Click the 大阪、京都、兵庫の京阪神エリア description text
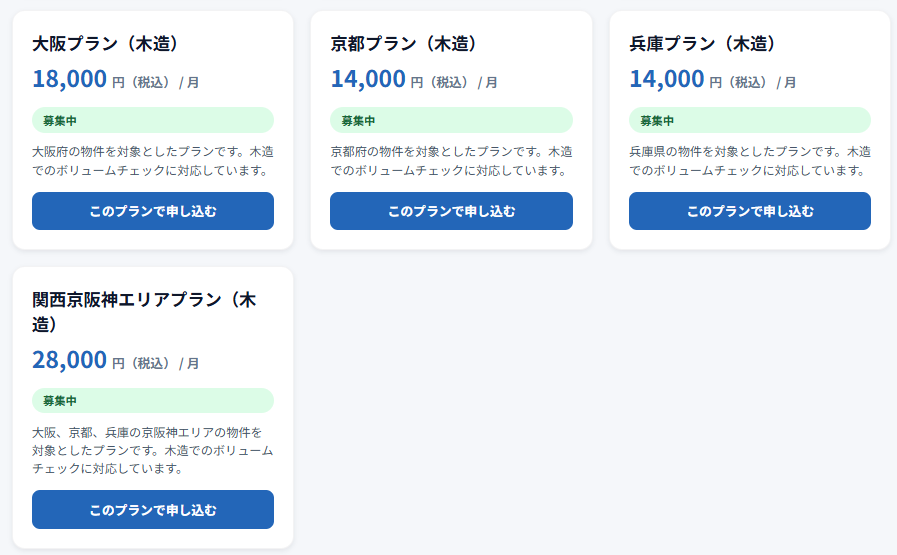The height and width of the screenshot is (555, 897). point(153,450)
